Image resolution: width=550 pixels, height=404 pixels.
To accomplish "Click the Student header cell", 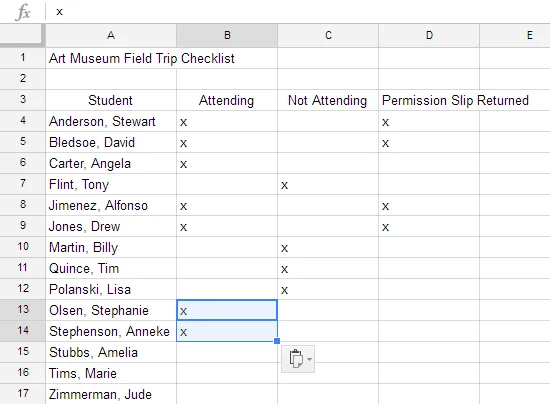I will tap(111, 100).
